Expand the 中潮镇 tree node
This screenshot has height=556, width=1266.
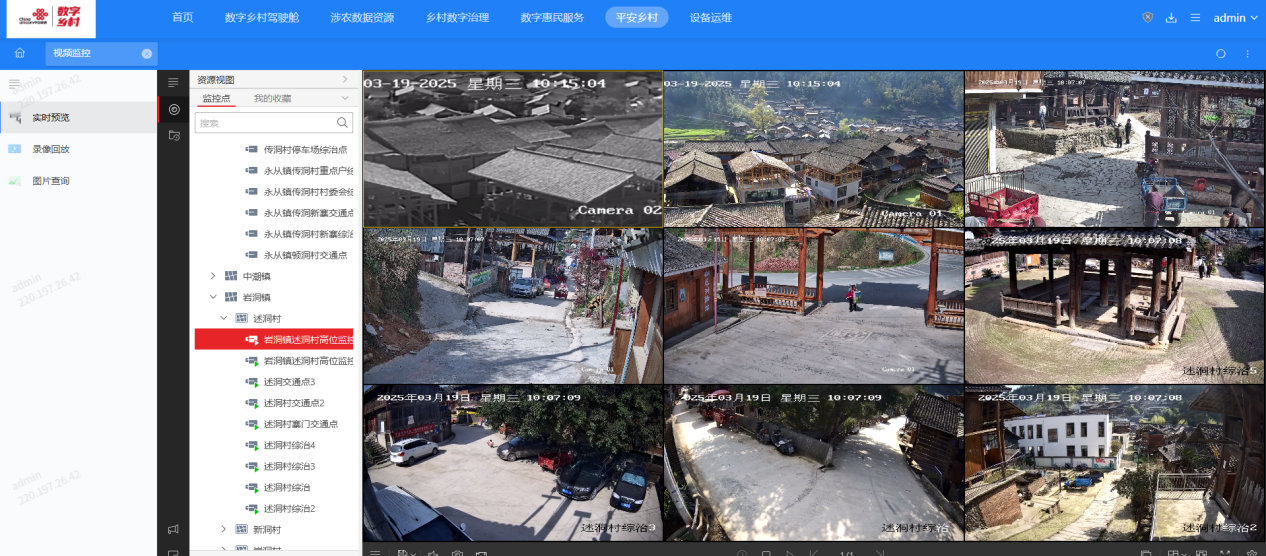212,276
